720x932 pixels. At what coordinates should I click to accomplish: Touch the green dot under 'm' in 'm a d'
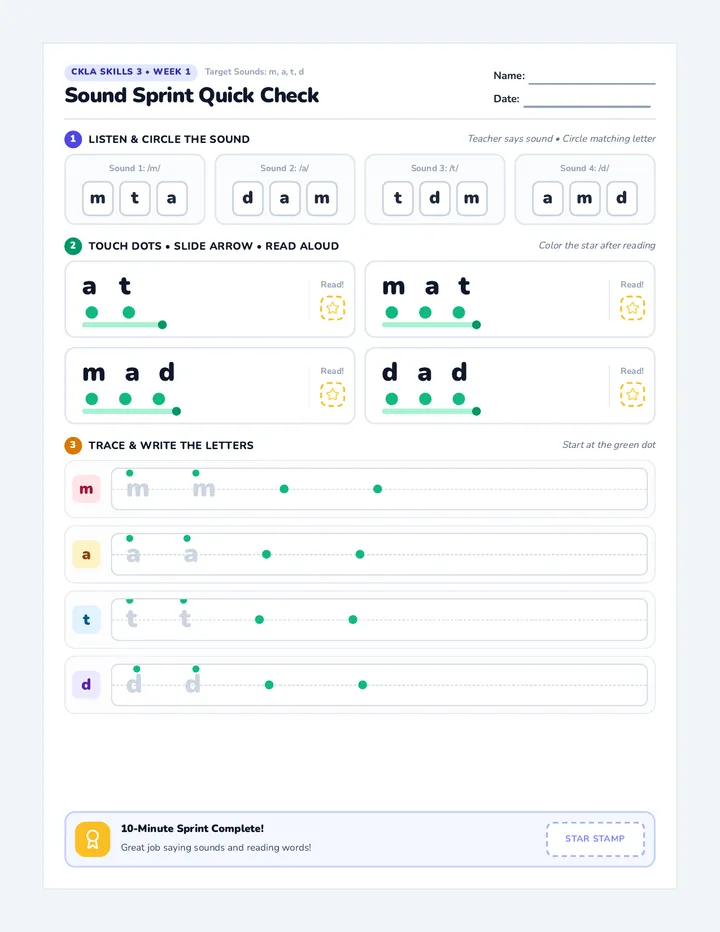tap(92, 399)
